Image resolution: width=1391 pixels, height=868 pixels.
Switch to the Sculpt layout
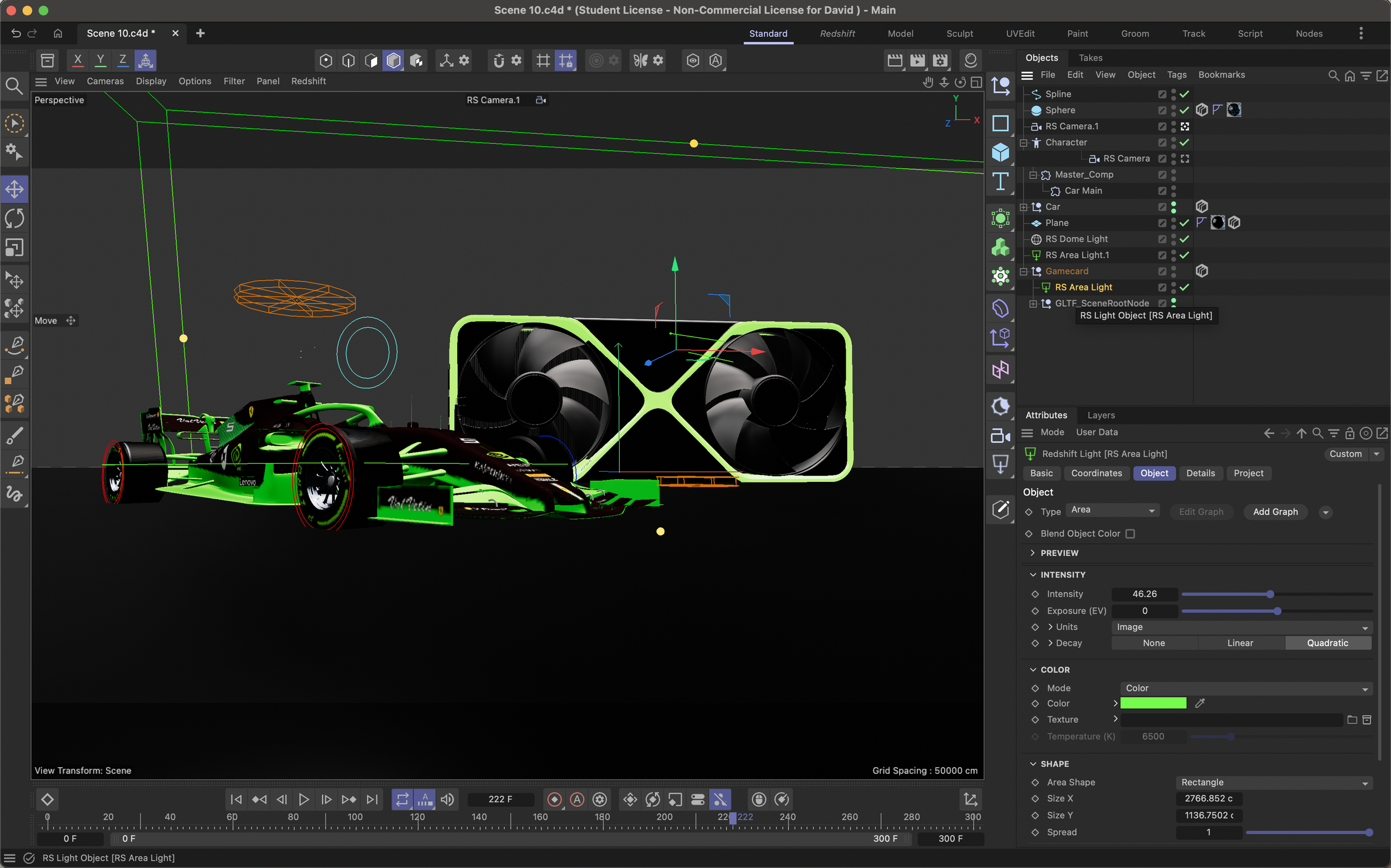pyautogui.click(x=959, y=33)
